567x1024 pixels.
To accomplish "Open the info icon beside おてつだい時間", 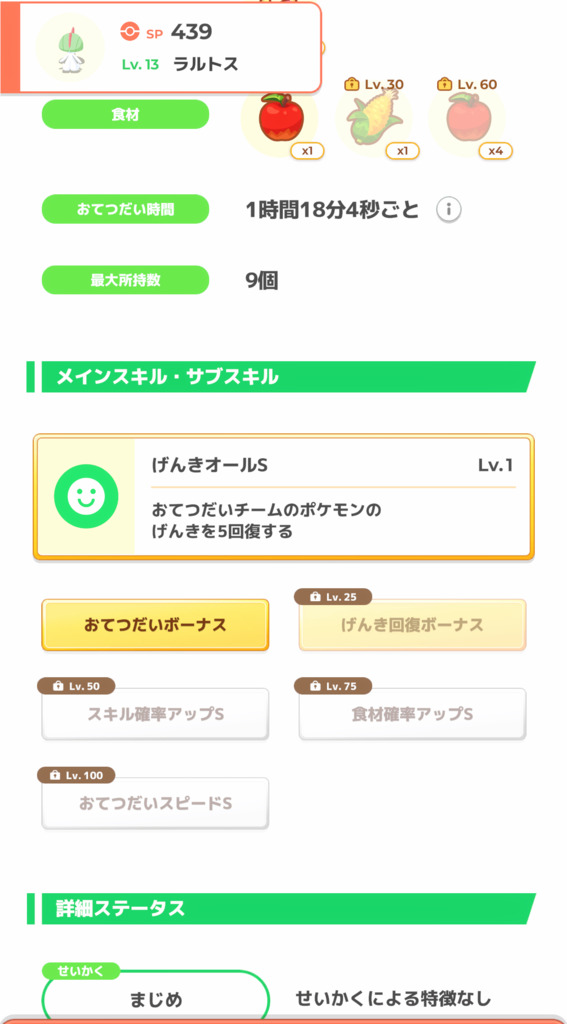I will (x=449, y=210).
